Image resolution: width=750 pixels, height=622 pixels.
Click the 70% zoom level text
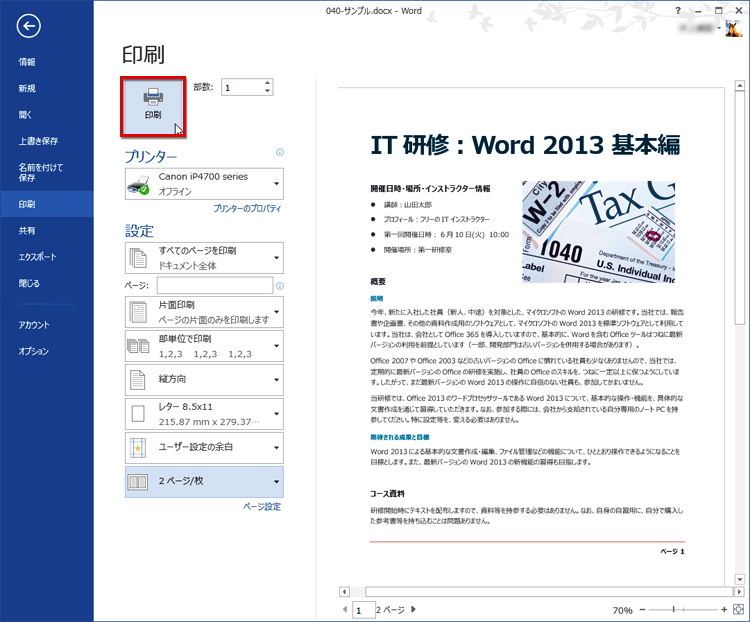pos(622,610)
